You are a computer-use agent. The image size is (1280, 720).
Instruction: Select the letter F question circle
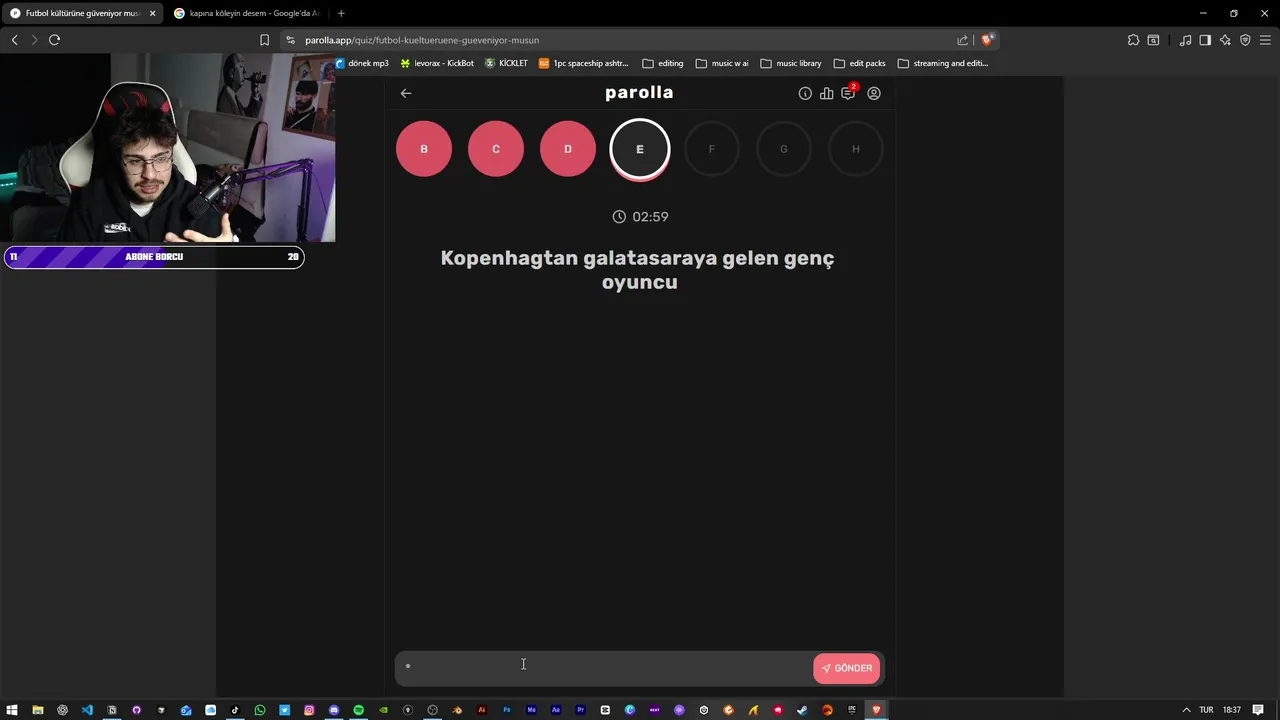coord(712,149)
